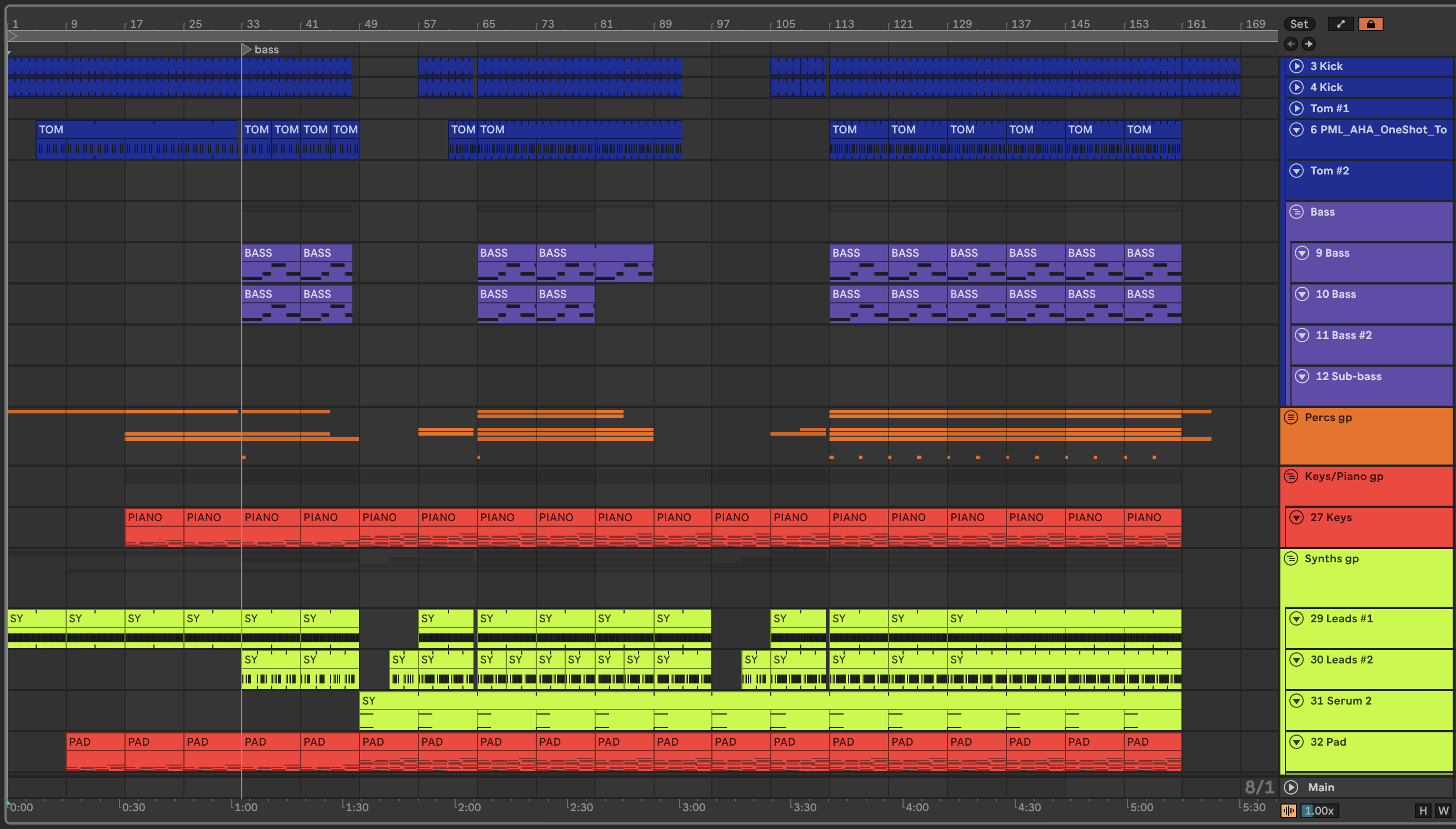
Task: Toggle the Lock Envelopes padlock button
Action: [x=1370, y=24]
